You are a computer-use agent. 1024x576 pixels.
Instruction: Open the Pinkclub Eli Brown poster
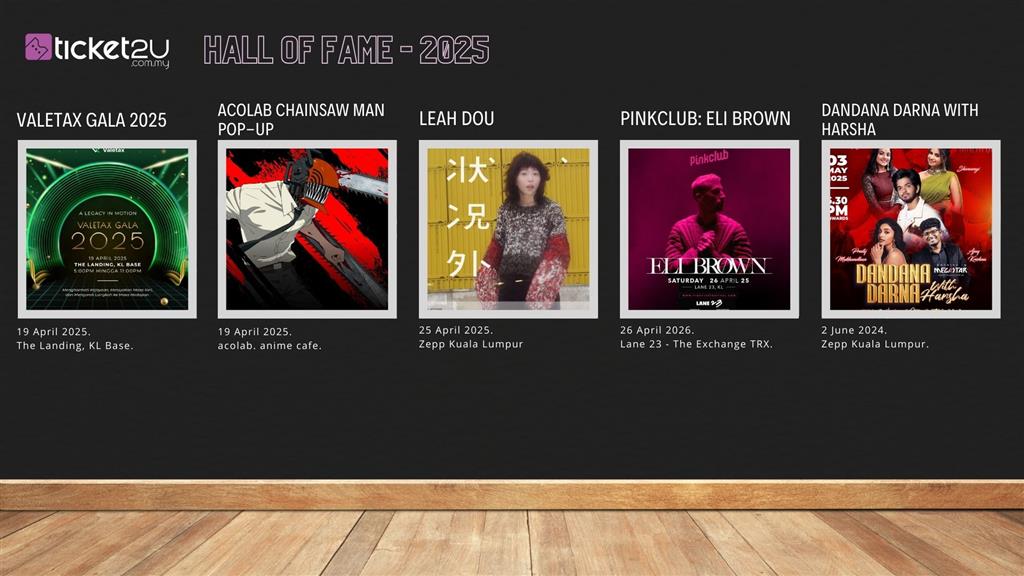[x=709, y=229]
